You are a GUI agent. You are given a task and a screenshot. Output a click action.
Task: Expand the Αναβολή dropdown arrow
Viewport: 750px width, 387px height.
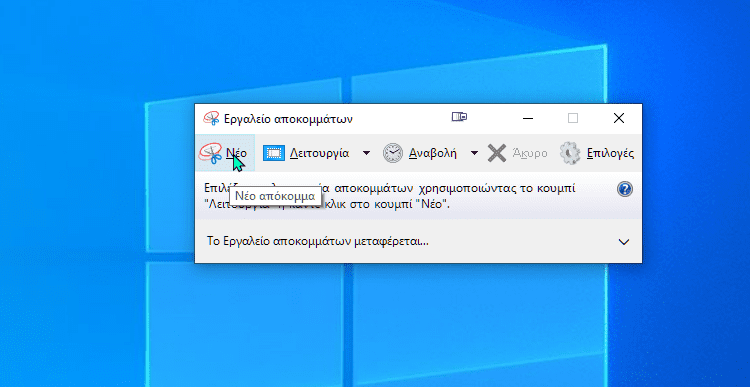pyautogui.click(x=474, y=154)
